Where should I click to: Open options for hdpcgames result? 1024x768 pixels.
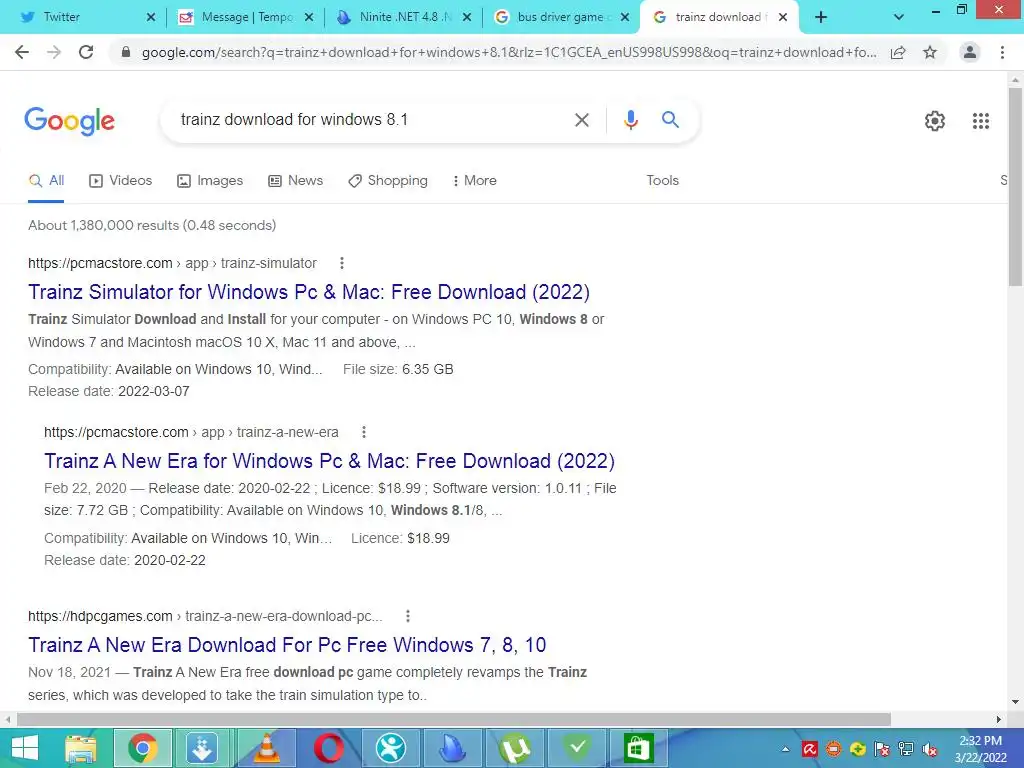(x=408, y=616)
